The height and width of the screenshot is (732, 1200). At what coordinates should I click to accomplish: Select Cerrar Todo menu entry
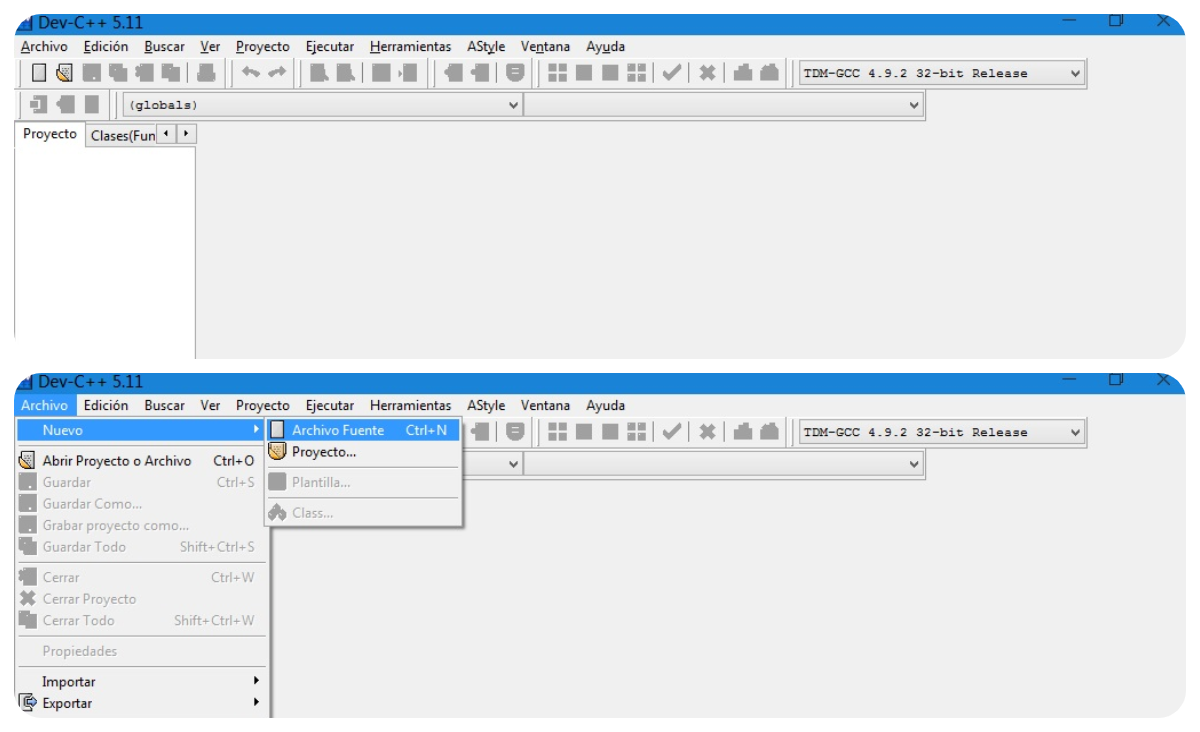[143, 620]
